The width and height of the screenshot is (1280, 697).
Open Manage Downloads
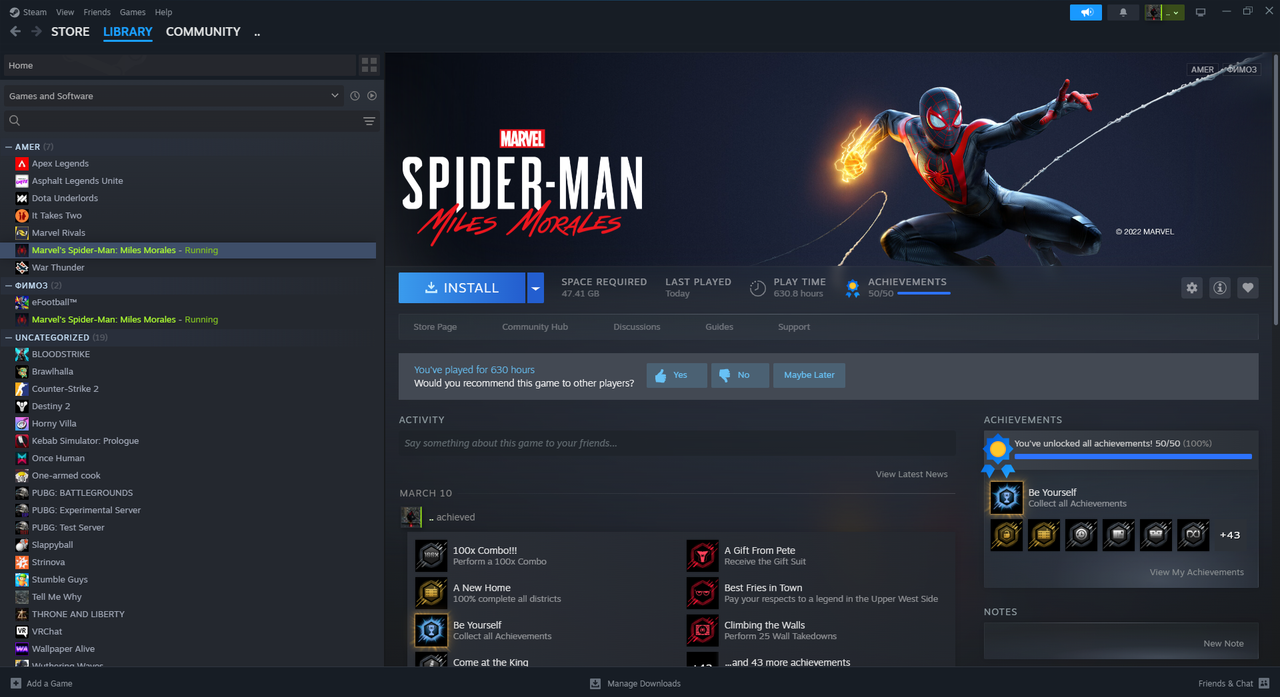coord(635,684)
